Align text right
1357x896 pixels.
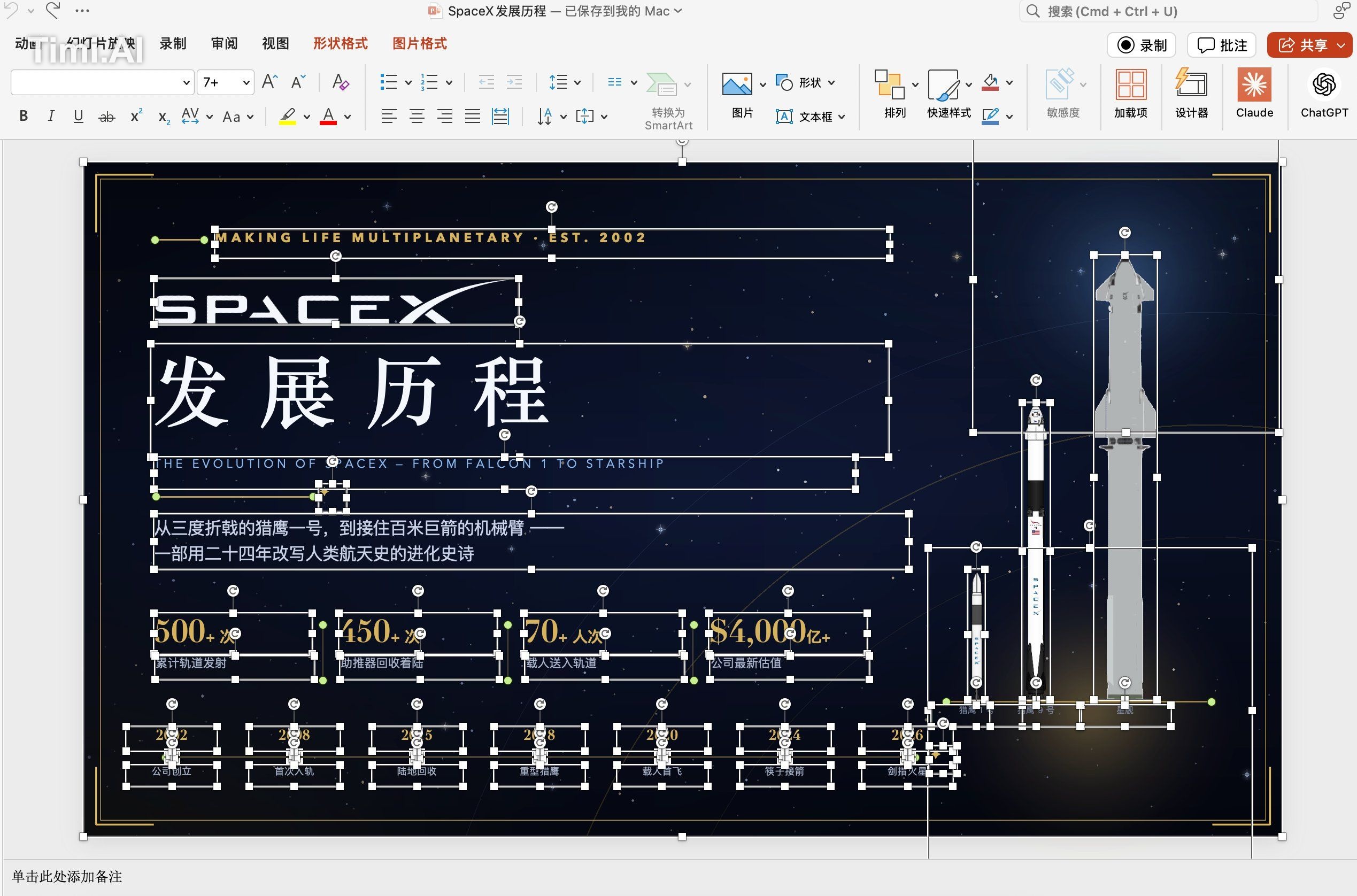(x=444, y=117)
